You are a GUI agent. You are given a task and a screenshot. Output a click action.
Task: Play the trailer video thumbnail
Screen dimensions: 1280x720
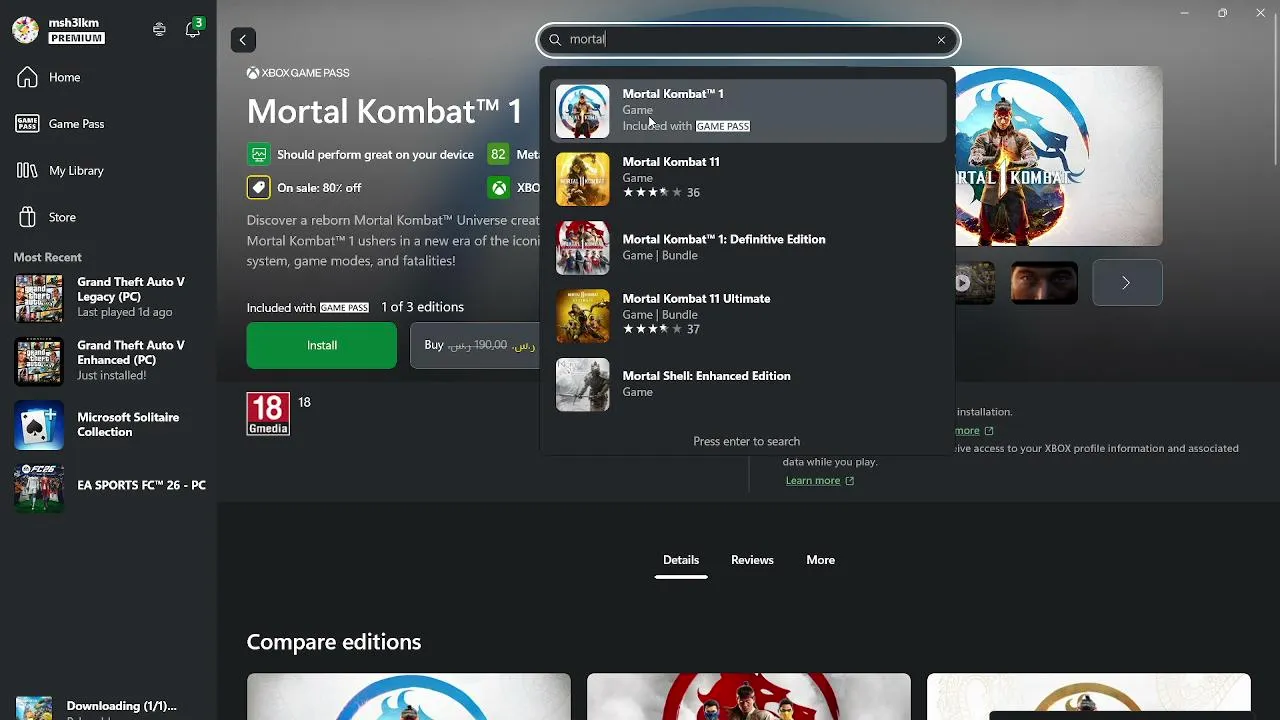[975, 283]
